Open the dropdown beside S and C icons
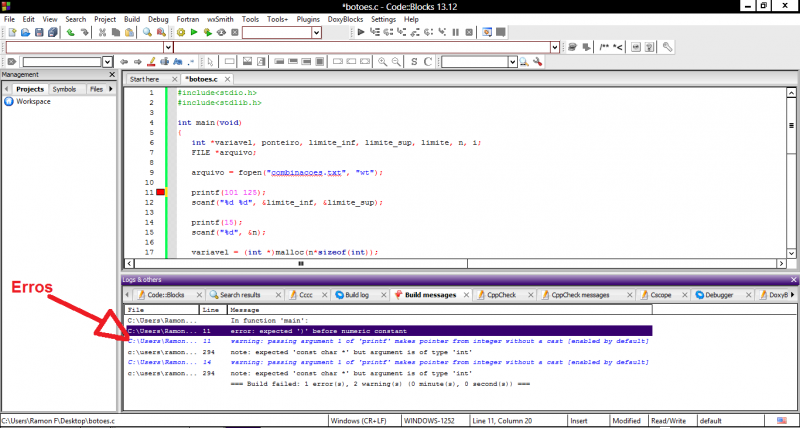This screenshot has height=428, width=800. (x=513, y=62)
